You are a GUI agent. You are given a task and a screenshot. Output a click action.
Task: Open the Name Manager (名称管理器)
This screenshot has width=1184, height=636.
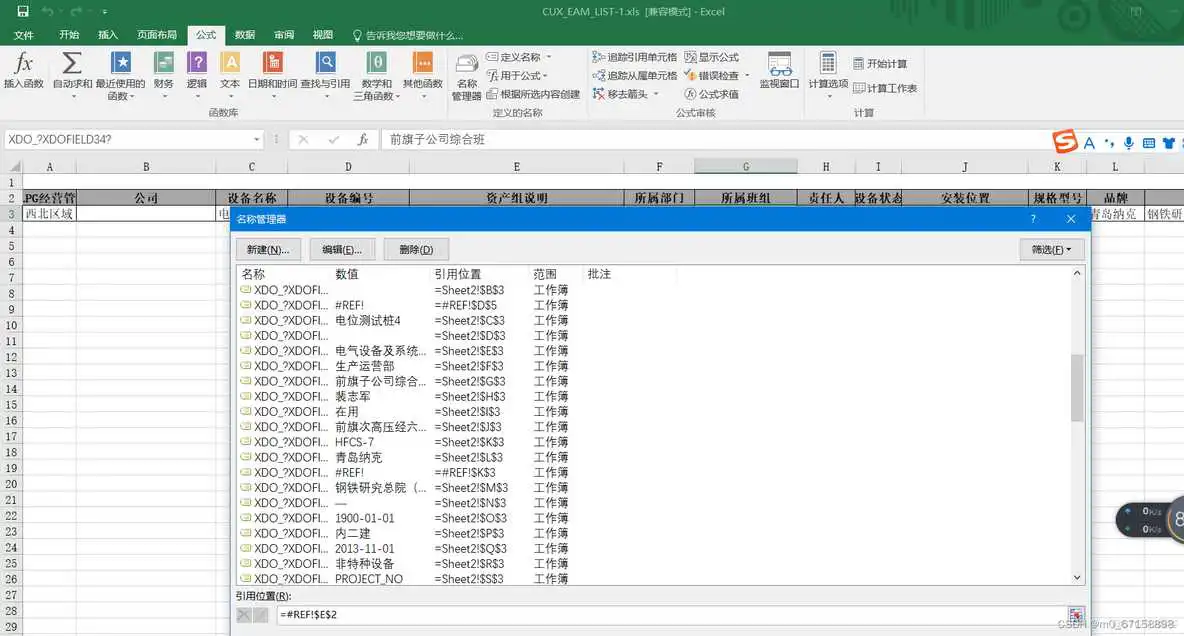pyautogui.click(x=466, y=75)
